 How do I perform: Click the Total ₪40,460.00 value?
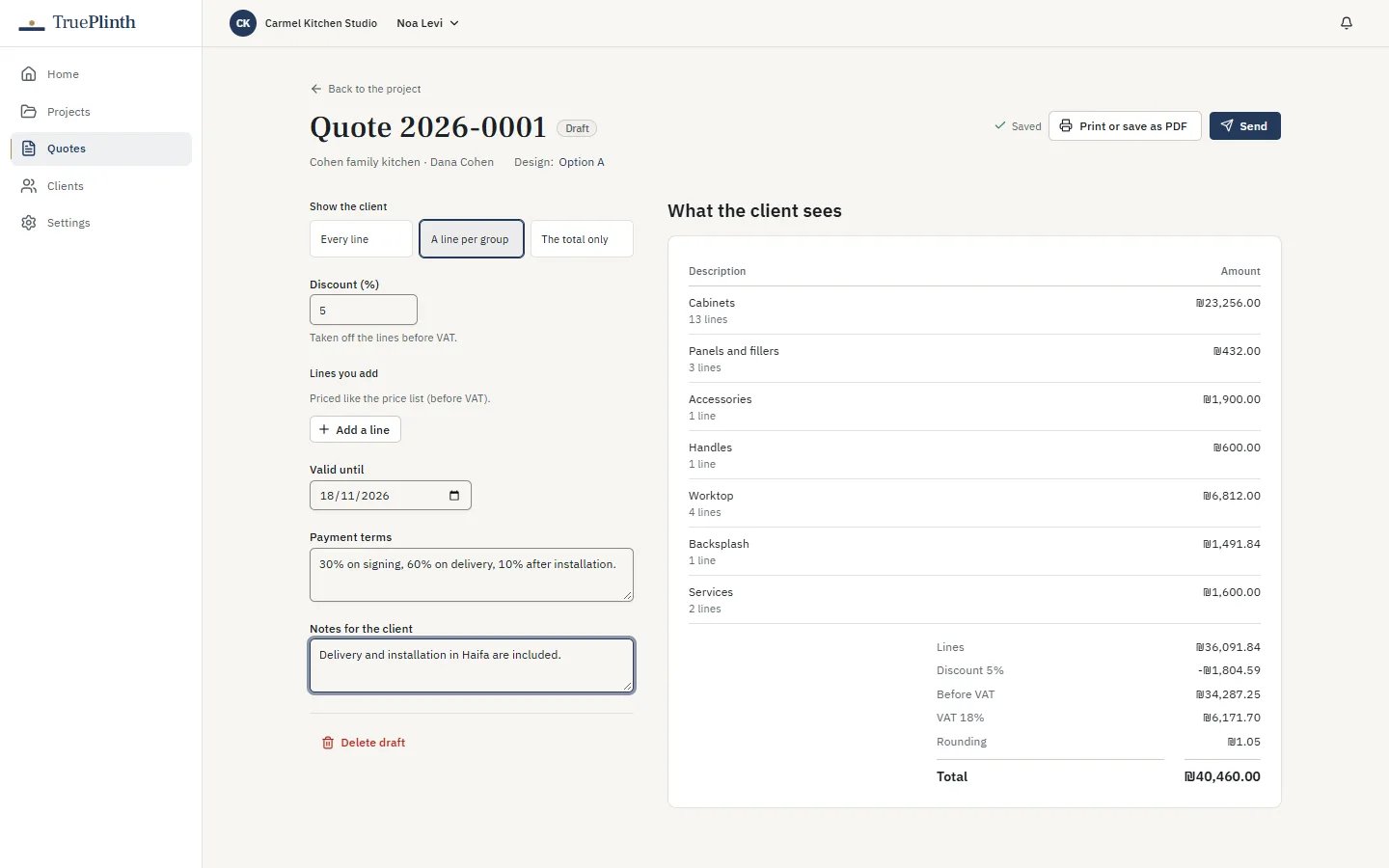coord(1222,776)
